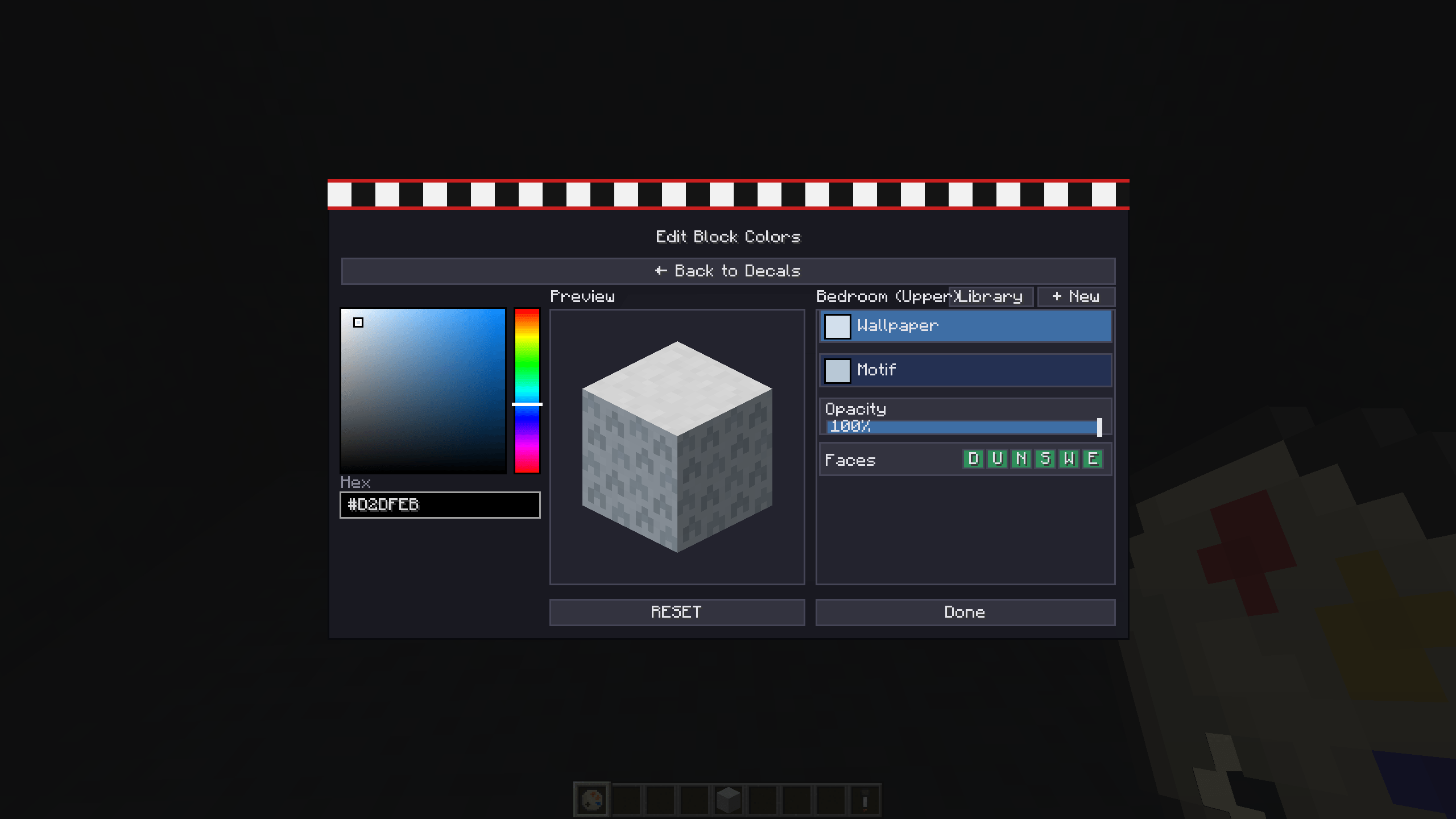Click the 'Edit Block Colors' title

[x=728, y=237]
